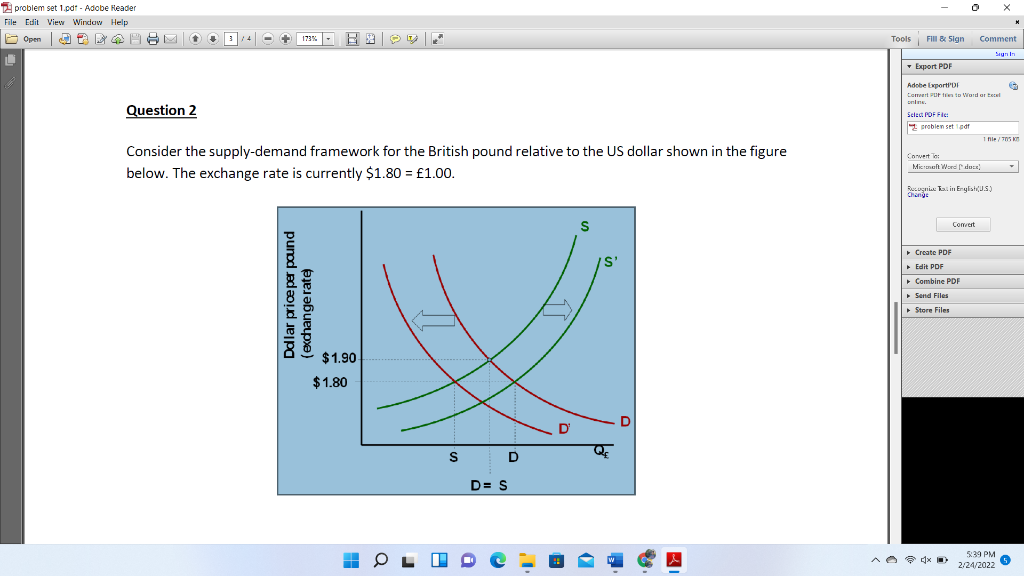The height and width of the screenshot is (576, 1024).
Task: Open Widgets from the taskbar
Action: (x=439, y=560)
